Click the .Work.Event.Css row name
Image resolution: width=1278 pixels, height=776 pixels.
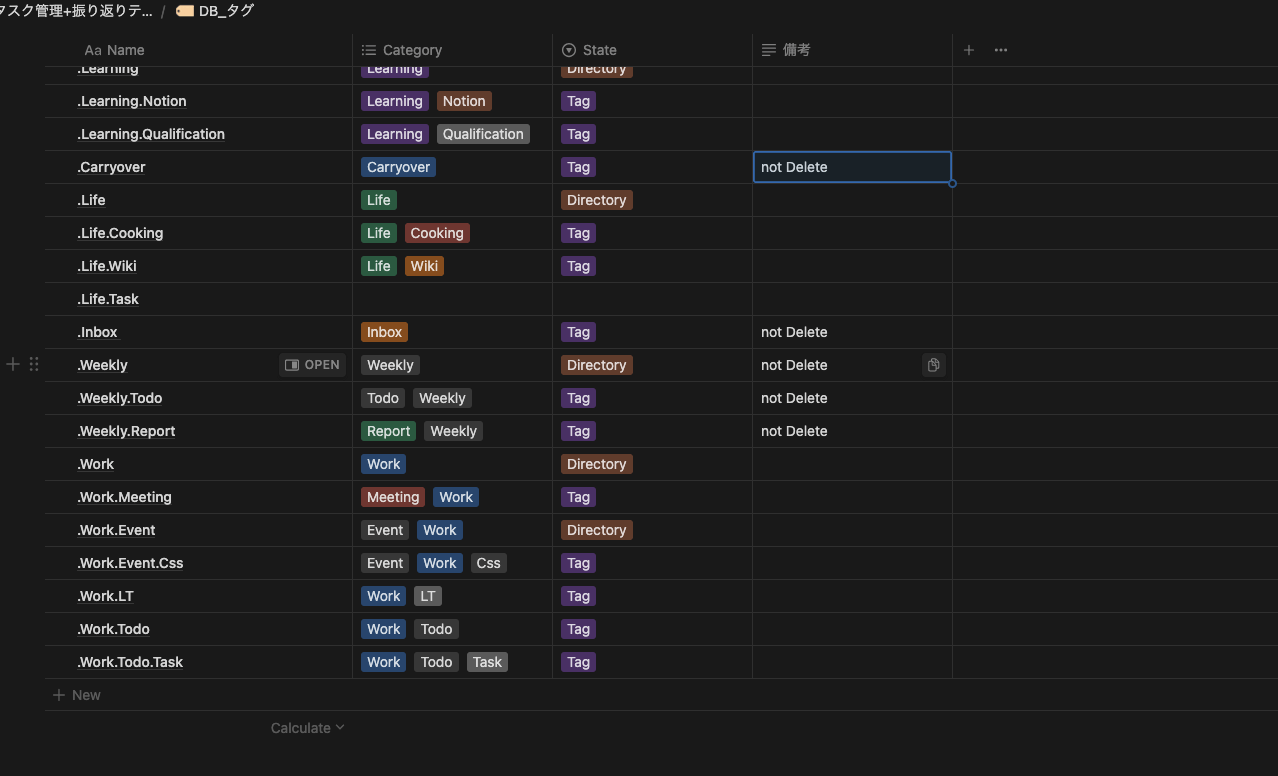(x=130, y=563)
